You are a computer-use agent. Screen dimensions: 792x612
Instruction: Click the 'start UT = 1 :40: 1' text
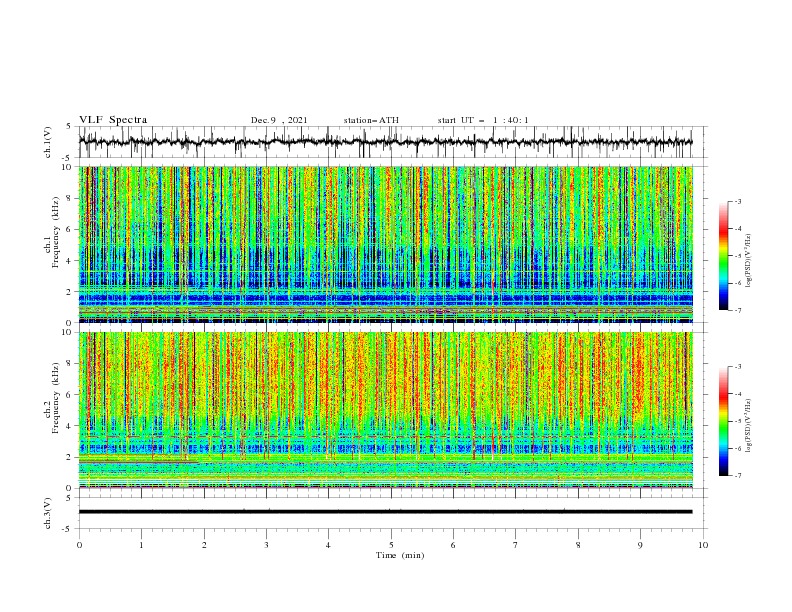click(x=483, y=120)
